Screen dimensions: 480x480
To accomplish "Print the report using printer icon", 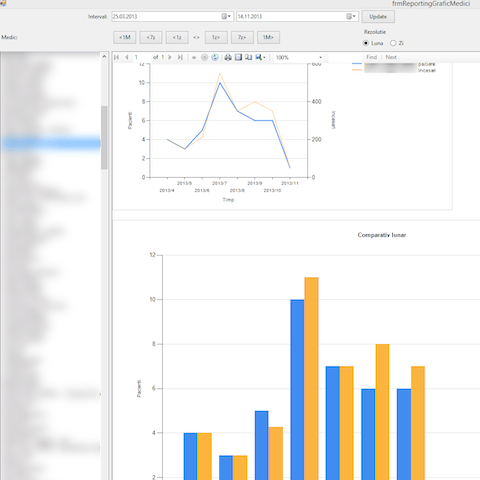I will point(228,57).
